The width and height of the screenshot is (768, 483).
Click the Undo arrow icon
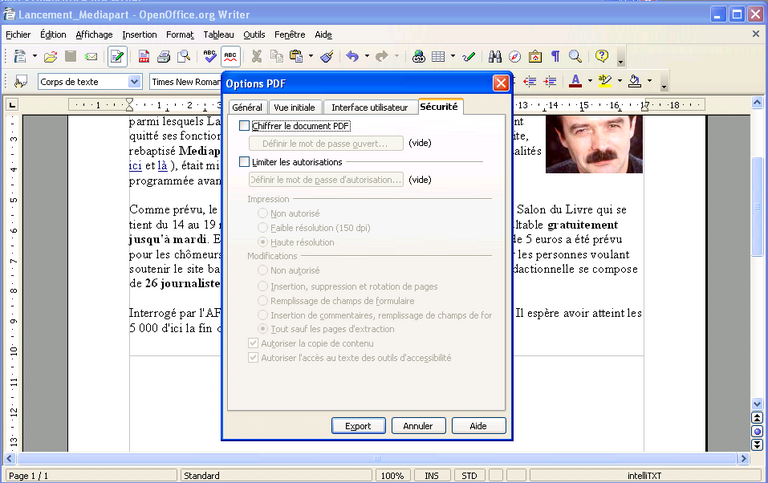(x=352, y=57)
